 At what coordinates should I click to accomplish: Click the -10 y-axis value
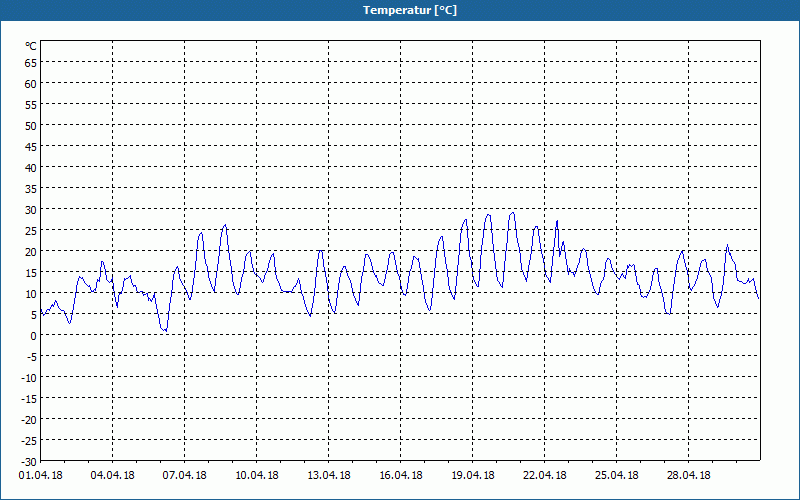29,378
